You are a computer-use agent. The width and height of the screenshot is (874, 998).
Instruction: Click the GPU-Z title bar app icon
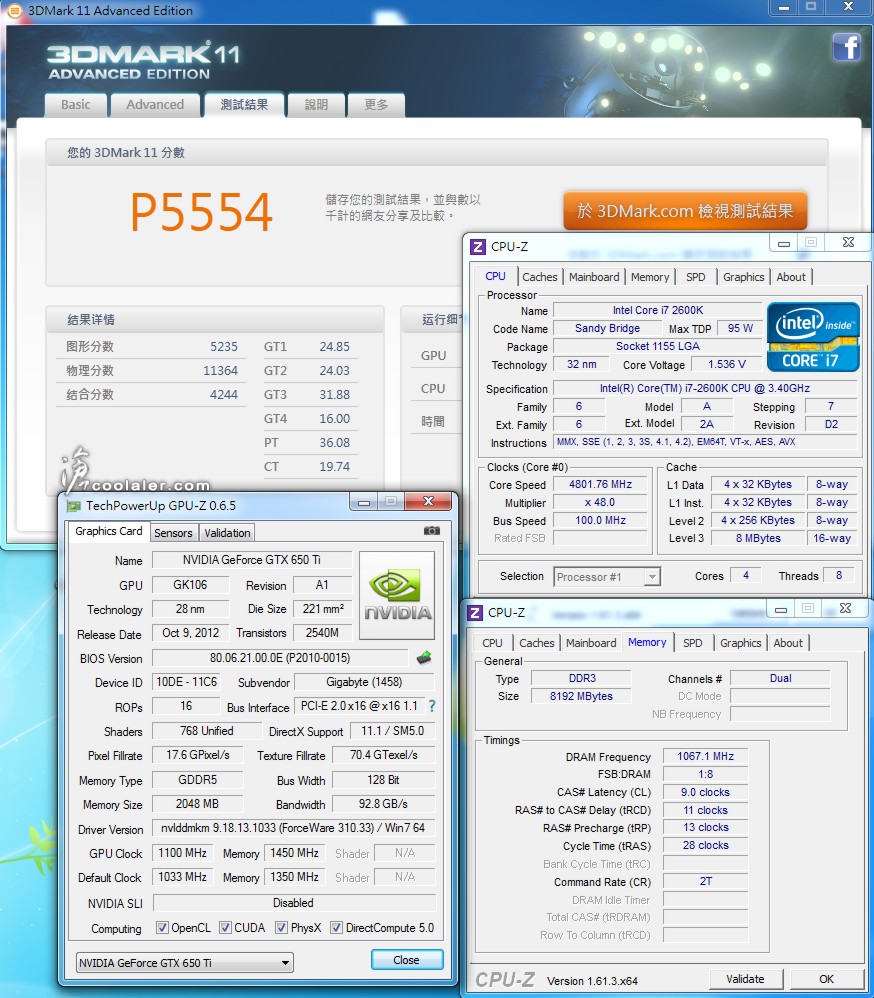click(x=74, y=506)
